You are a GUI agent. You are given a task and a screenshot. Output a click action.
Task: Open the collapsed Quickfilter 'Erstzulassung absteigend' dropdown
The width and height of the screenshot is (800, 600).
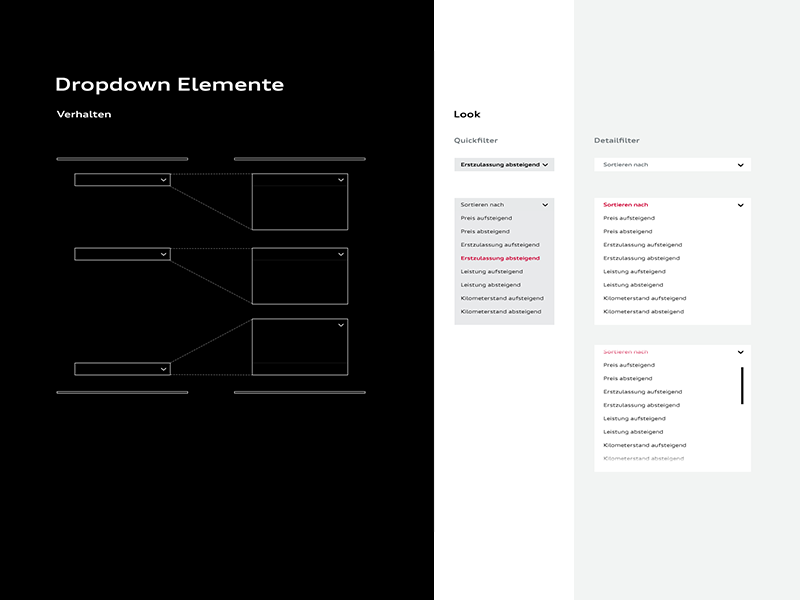coord(504,165)
